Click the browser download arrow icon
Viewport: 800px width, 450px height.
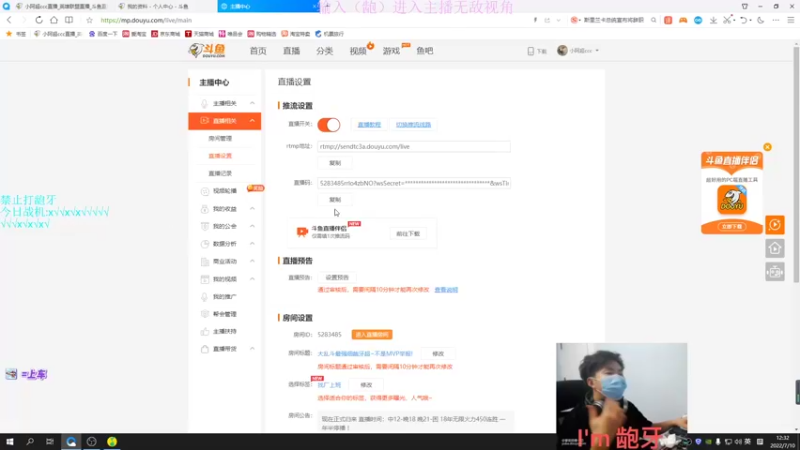(x=713, y=20)
